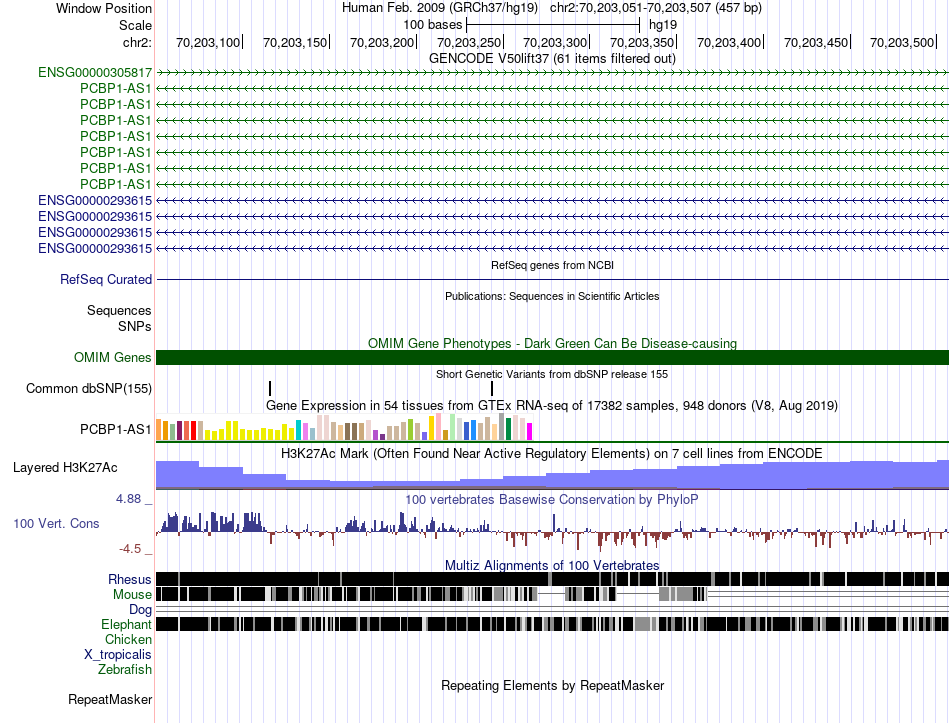The width and height of the screenshot is (950, 723).
Task: Click the SNPs track label
Action: pos(135,326)
